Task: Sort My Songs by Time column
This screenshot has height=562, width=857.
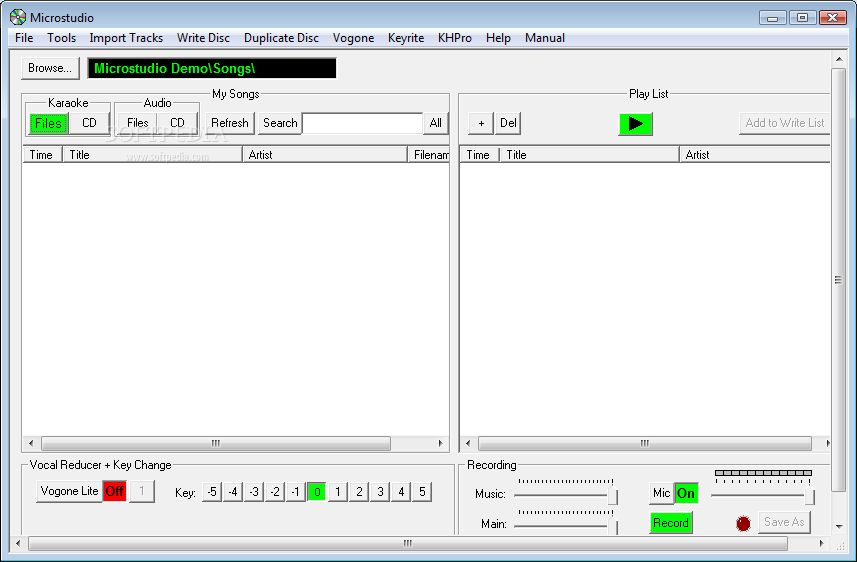Action: [x=43, y=155]
